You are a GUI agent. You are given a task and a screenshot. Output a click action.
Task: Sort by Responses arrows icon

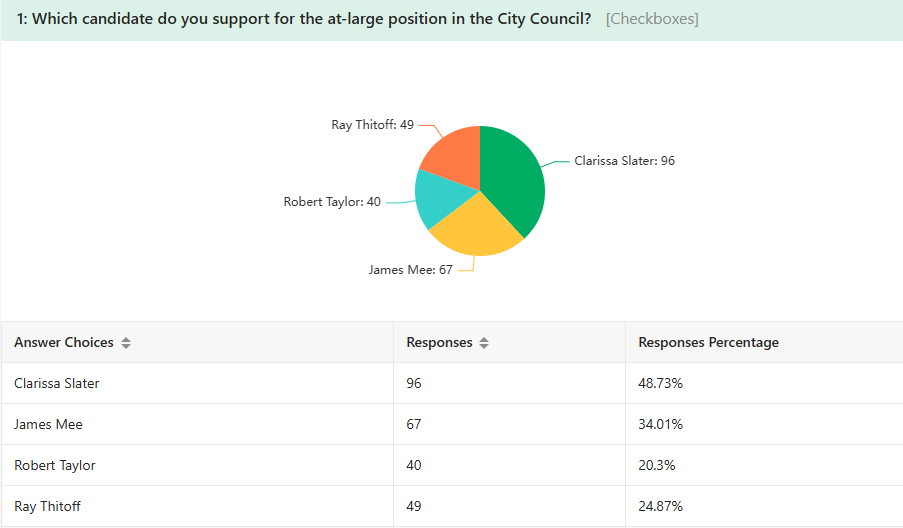484,343
